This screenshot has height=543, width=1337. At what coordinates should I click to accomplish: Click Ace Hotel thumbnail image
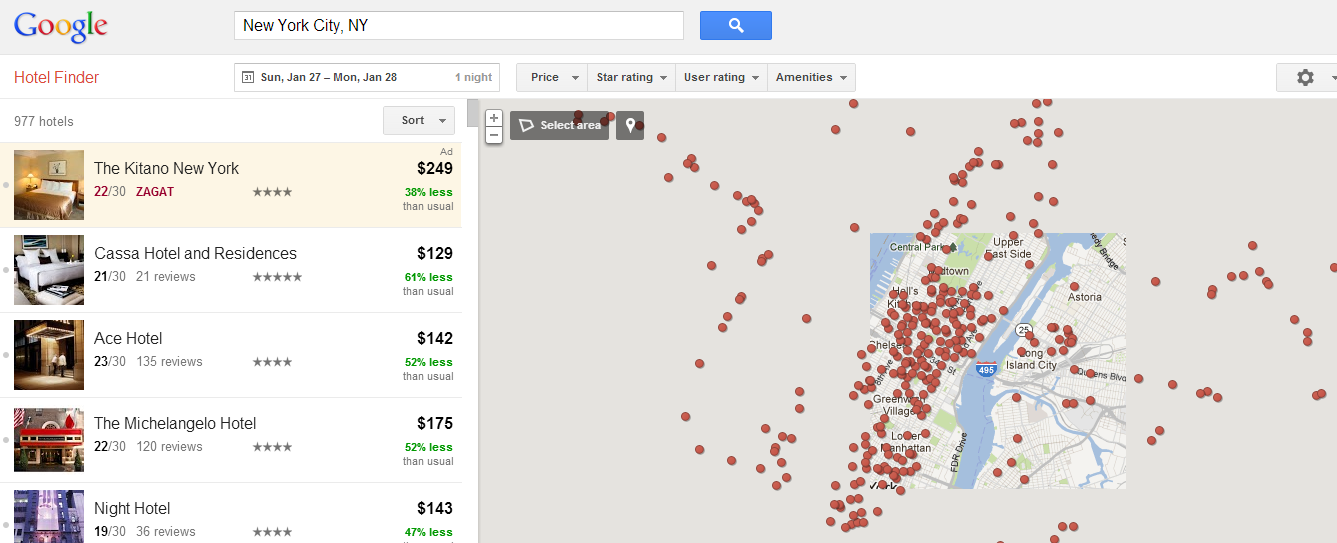[x=49, y=355]
